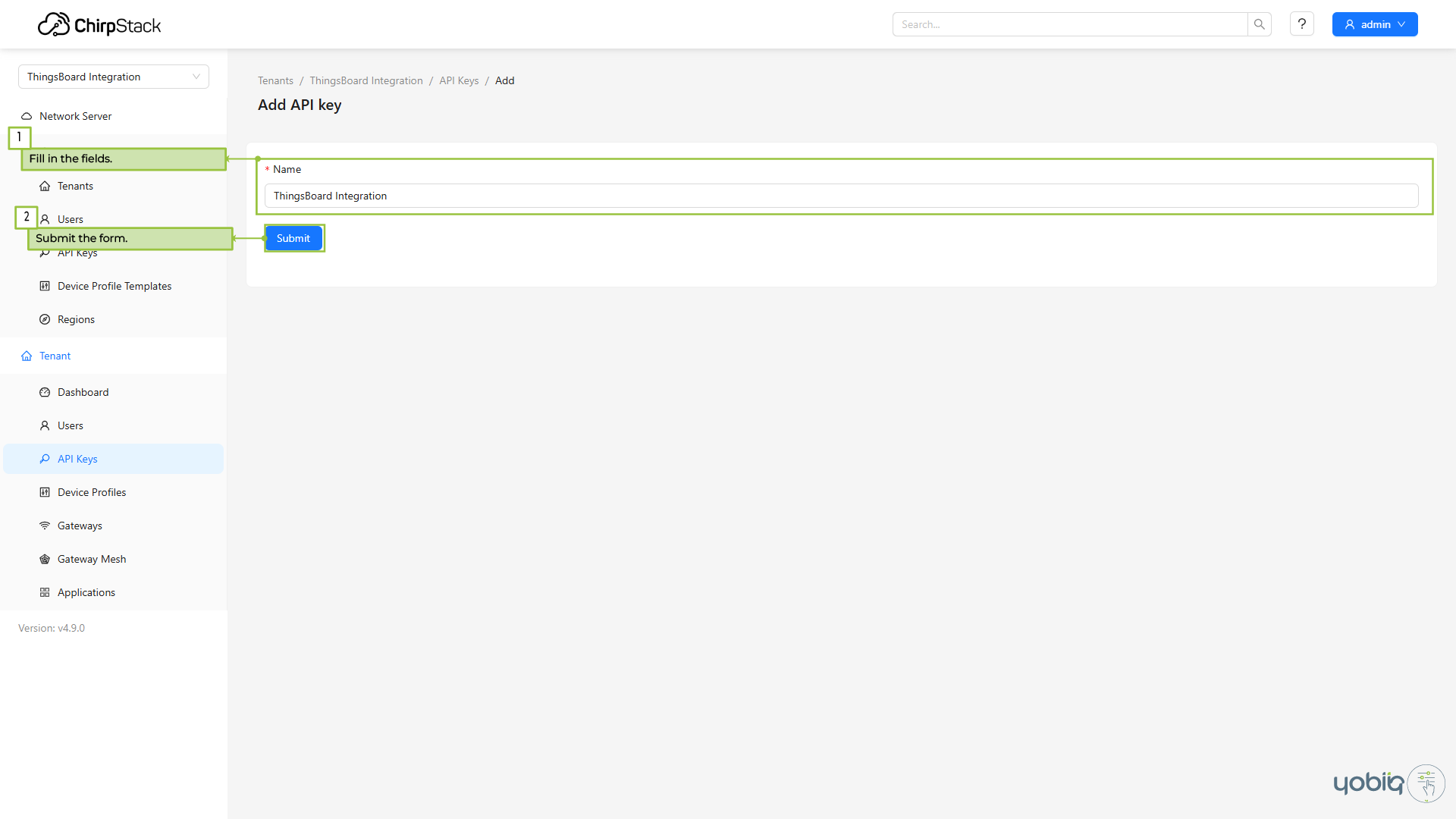This screenshot has width=1456, height=819.
Task: Click the Network Server cloud icon
Action: coord(27,117)
